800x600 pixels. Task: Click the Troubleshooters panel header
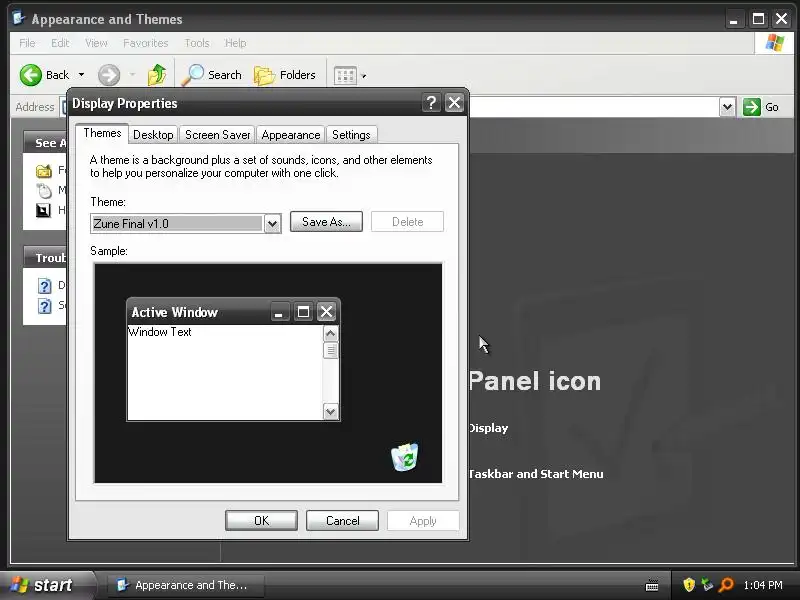click(x=45, y=258)
